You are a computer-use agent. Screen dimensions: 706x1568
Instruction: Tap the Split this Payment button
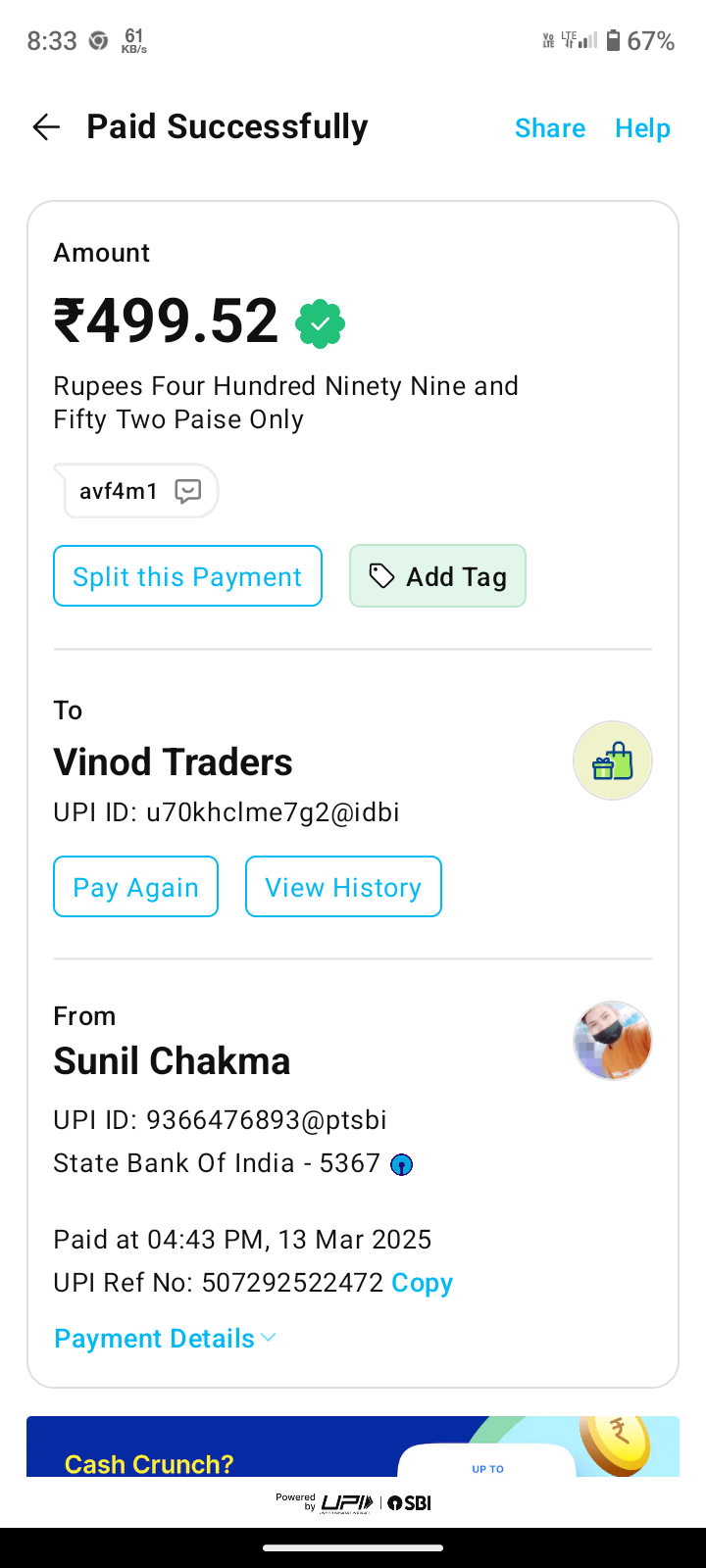pyautogui.click(x=187, y=576)
